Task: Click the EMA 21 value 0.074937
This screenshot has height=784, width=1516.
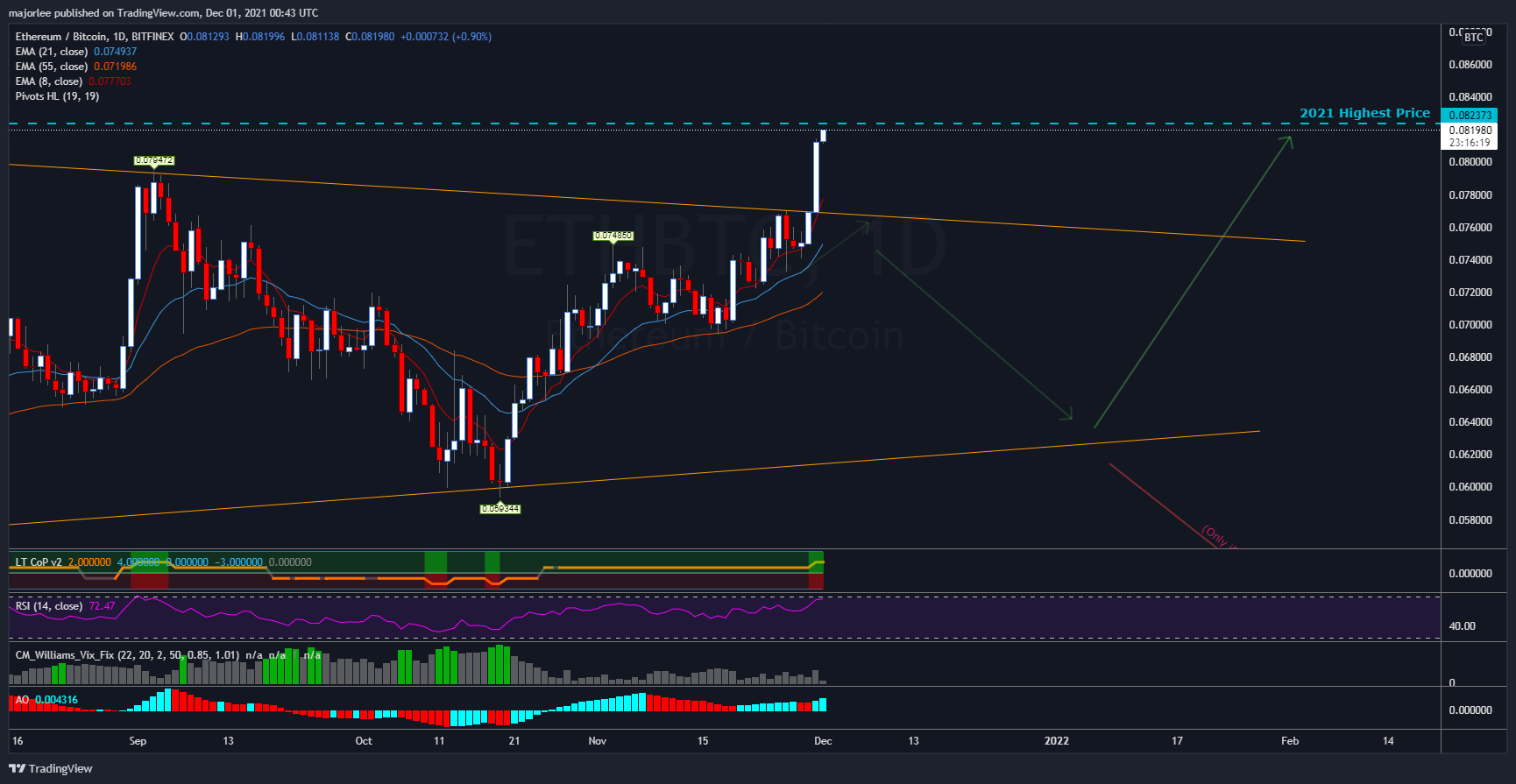Action: tap(116, 52)
